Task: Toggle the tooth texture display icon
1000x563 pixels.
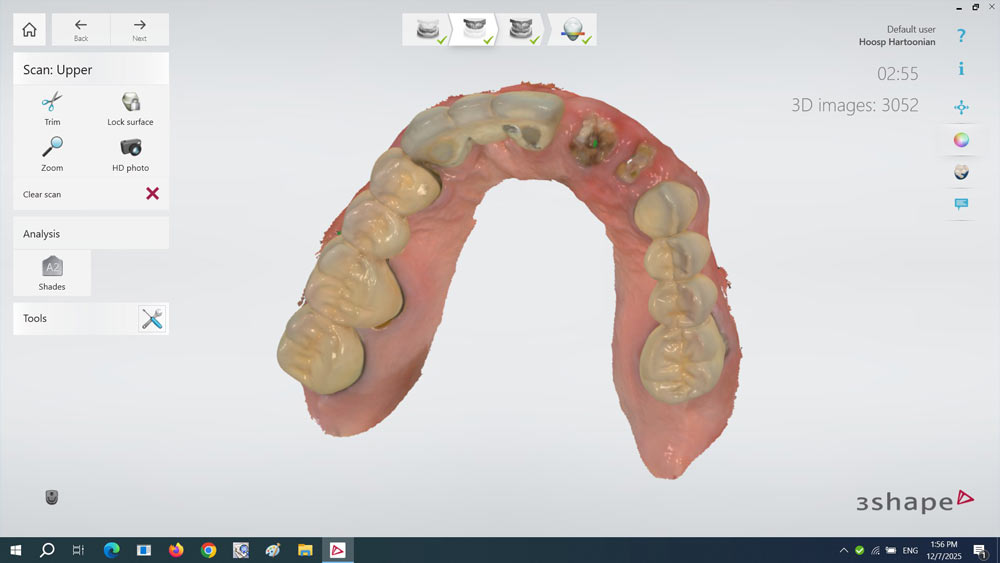Action: tap(961, 172)
